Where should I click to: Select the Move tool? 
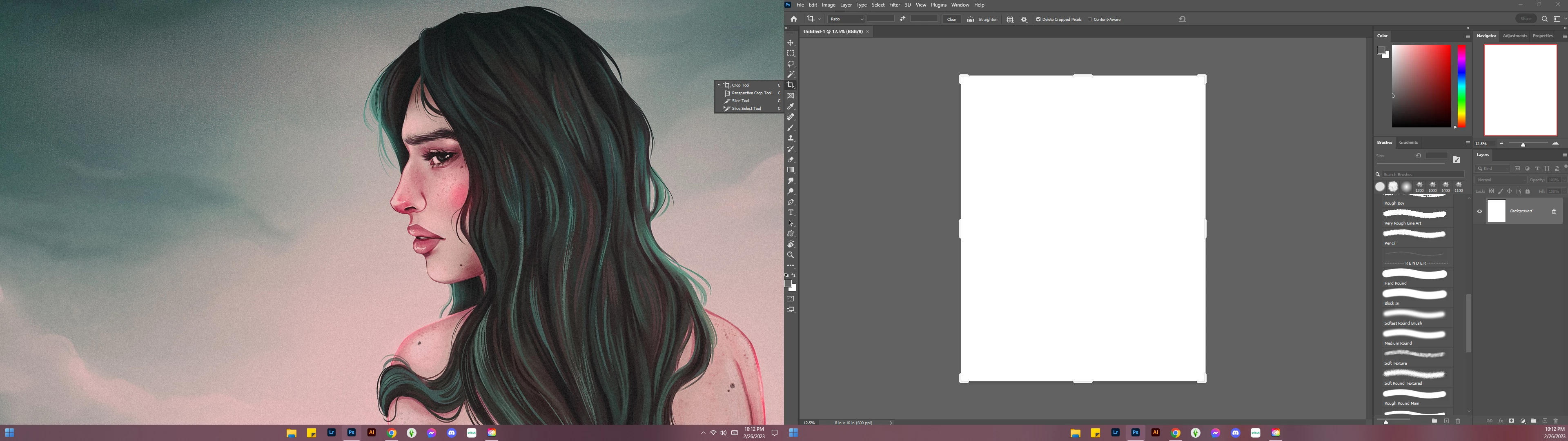point(791,42)
